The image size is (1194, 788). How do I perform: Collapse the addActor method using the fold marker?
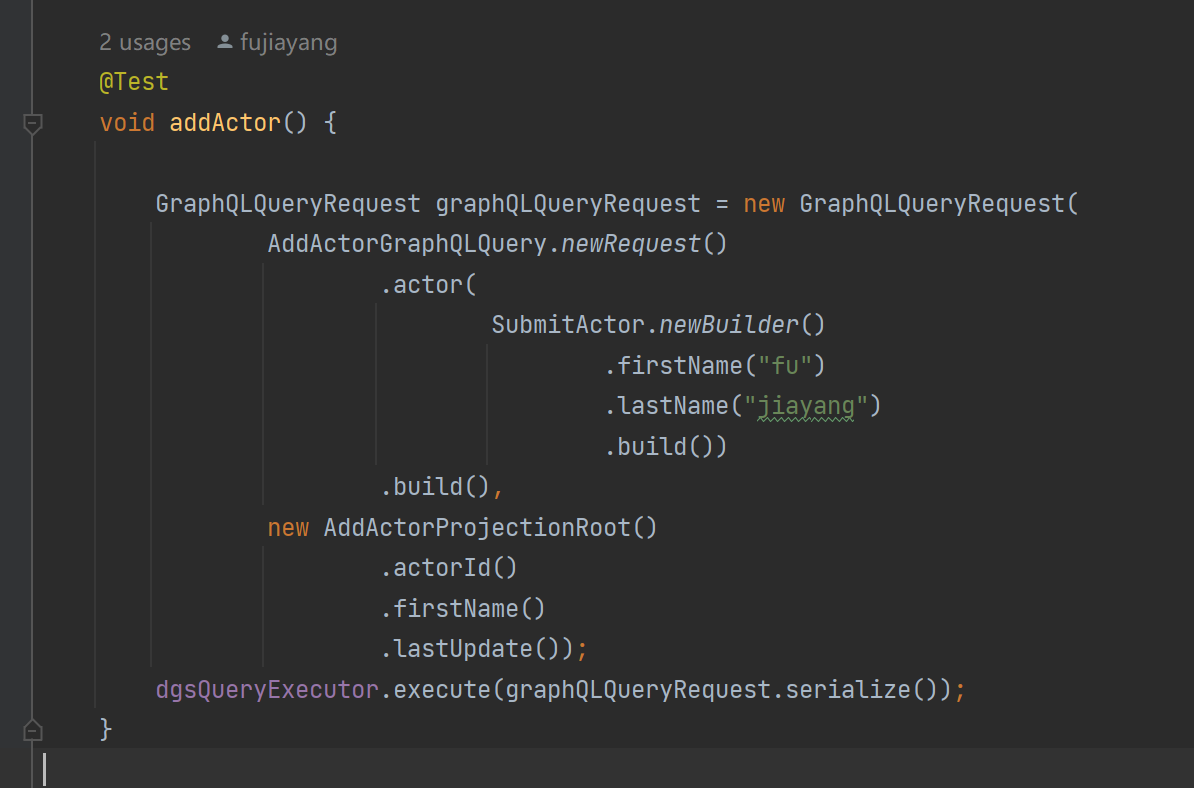pyautogui.click(x=33, y=124)
